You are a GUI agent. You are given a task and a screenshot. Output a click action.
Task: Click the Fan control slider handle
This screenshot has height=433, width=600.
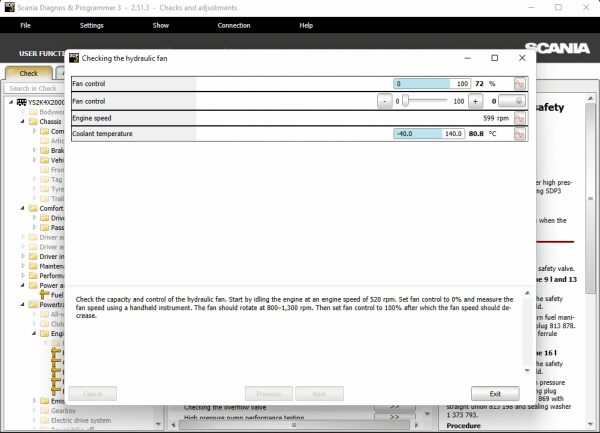point(406,101)
